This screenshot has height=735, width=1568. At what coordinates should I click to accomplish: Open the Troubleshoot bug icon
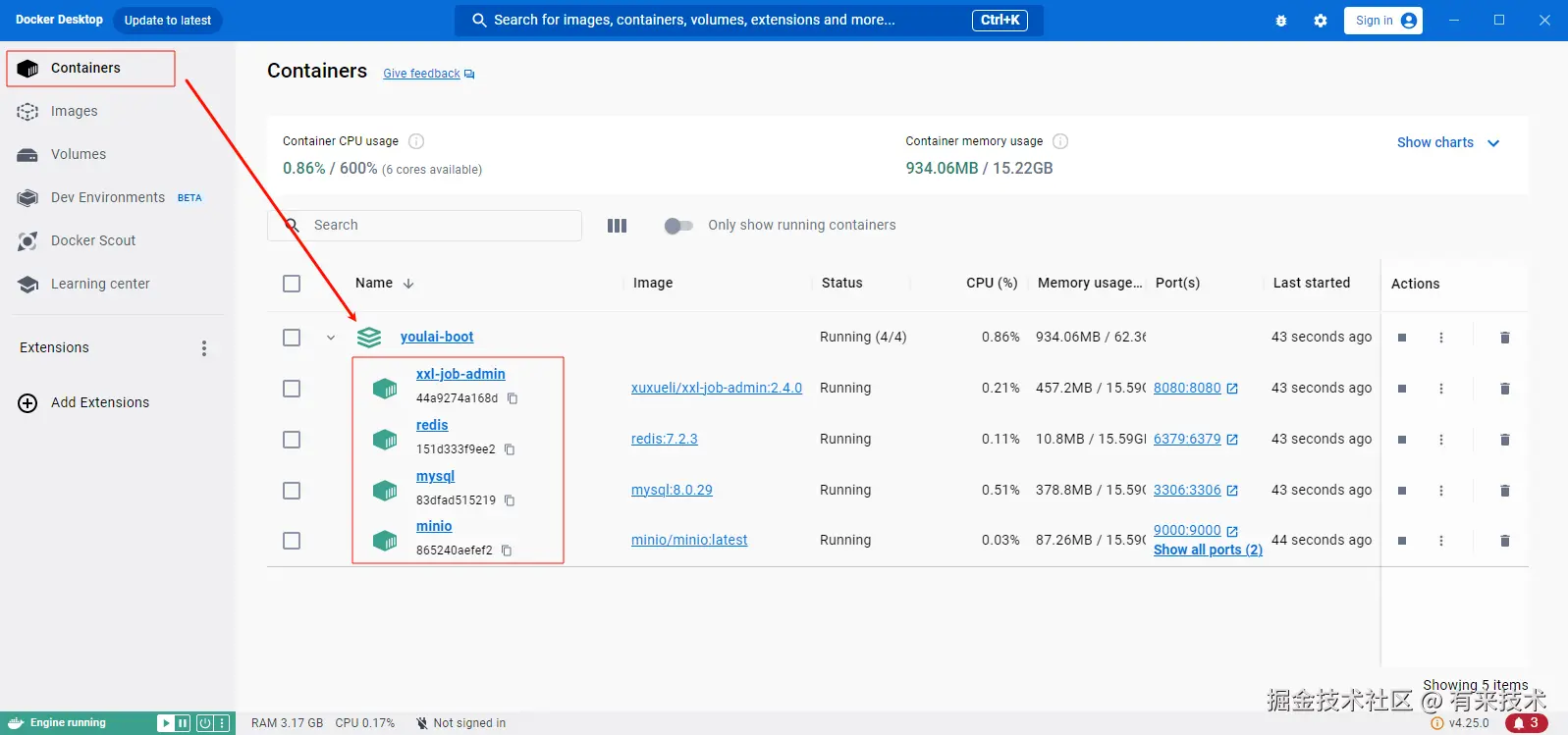[1281, 21]
